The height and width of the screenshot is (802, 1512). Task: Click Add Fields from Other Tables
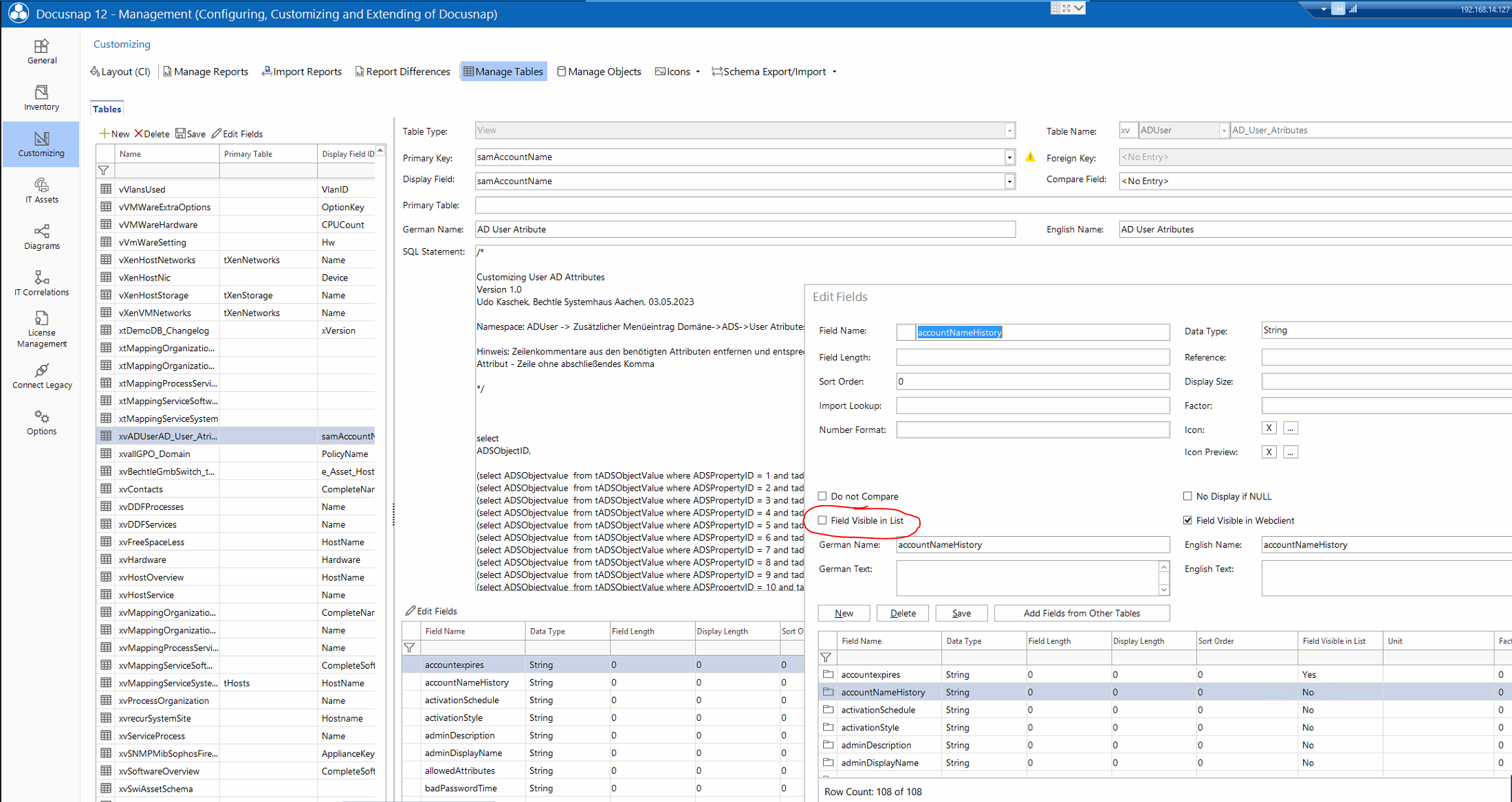1081,613
